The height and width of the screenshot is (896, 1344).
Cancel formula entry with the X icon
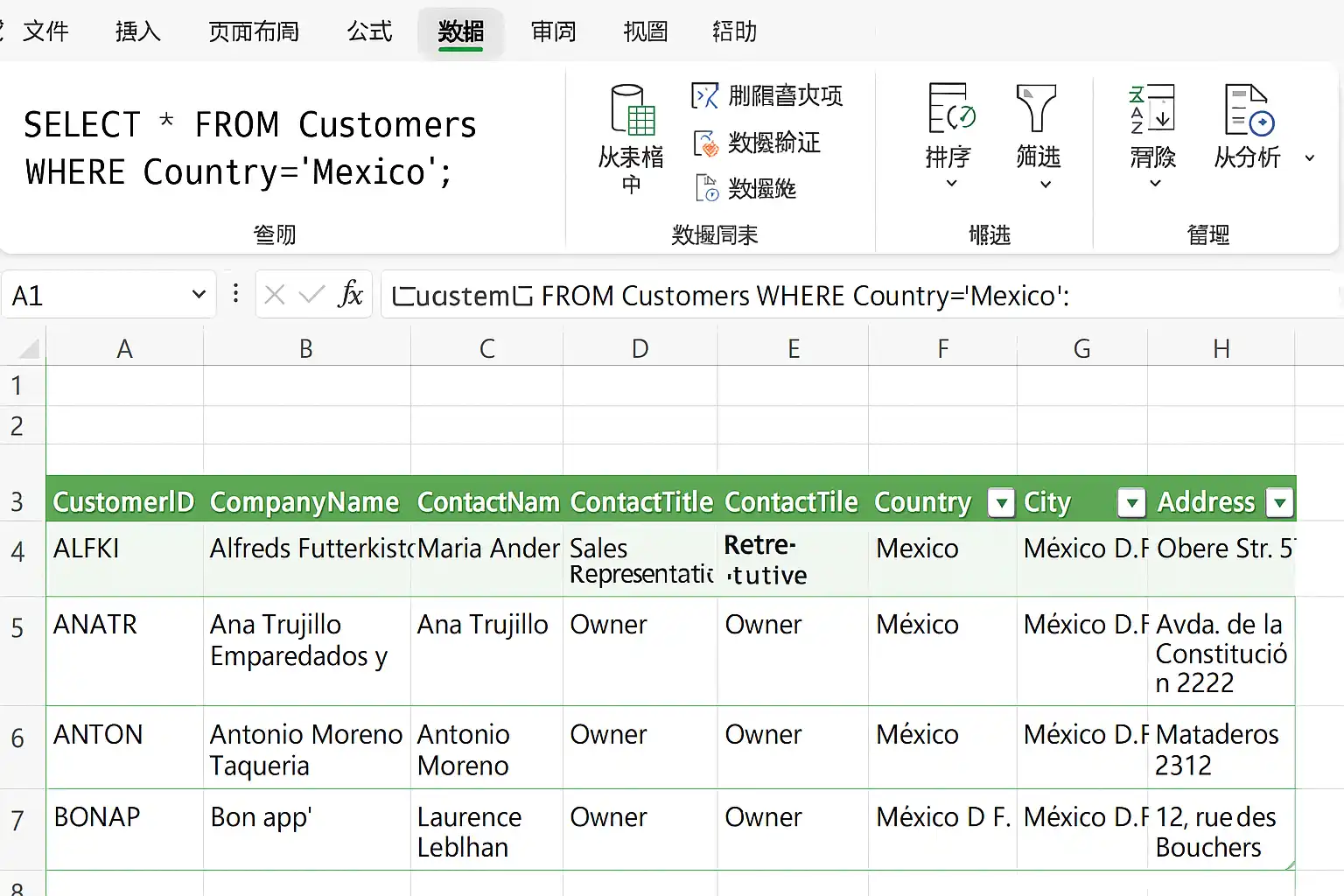coord(275,295)
